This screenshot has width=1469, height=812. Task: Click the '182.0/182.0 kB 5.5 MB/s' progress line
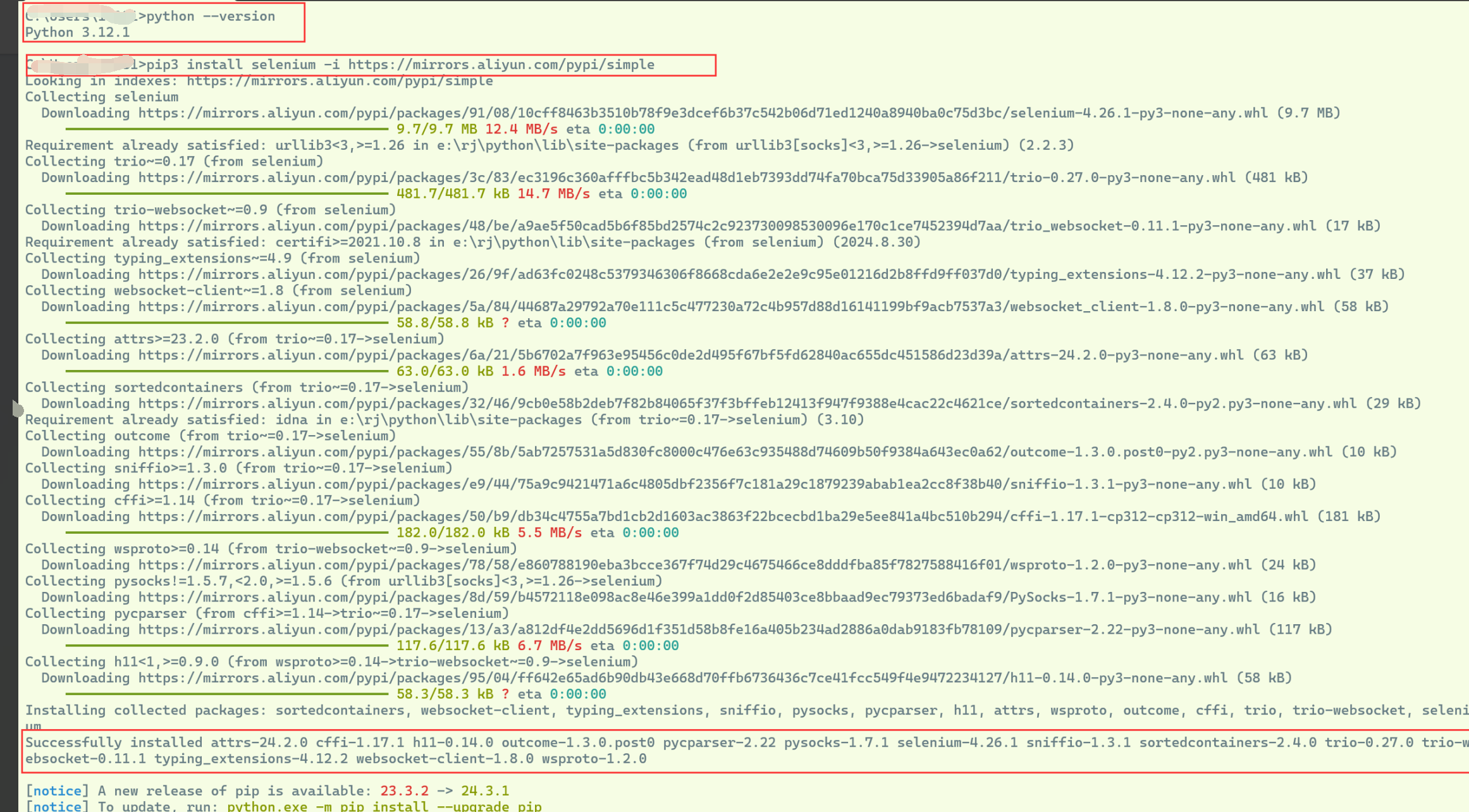click(372, 532)
